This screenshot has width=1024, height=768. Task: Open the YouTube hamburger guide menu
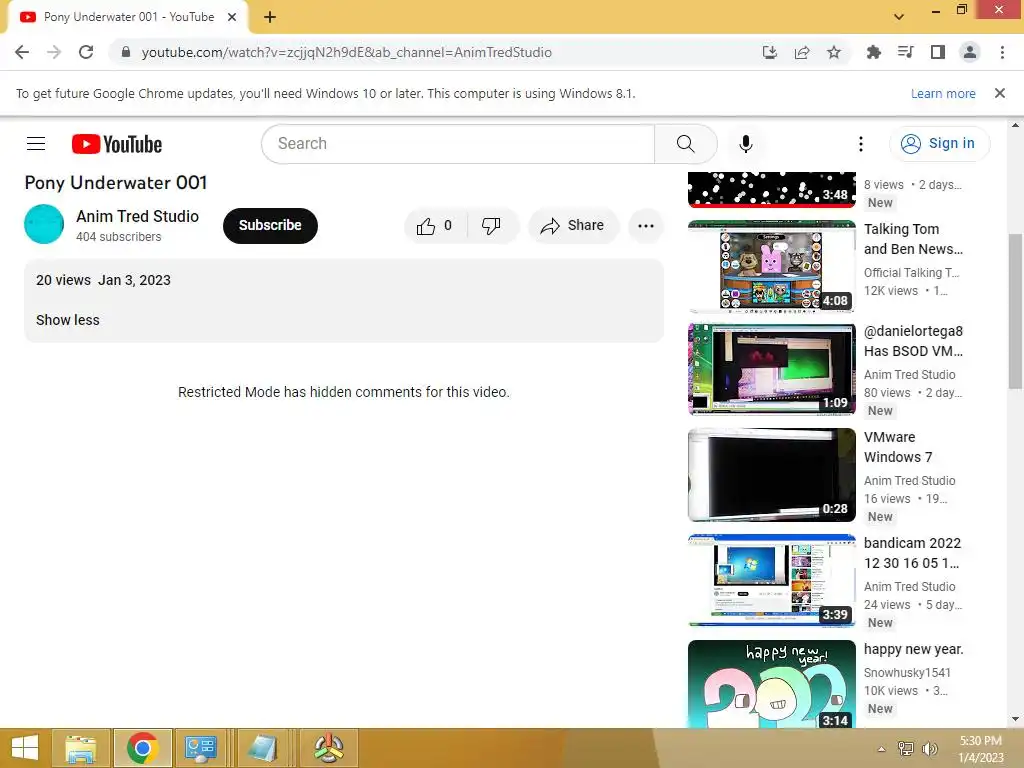[x=36, y=144]
